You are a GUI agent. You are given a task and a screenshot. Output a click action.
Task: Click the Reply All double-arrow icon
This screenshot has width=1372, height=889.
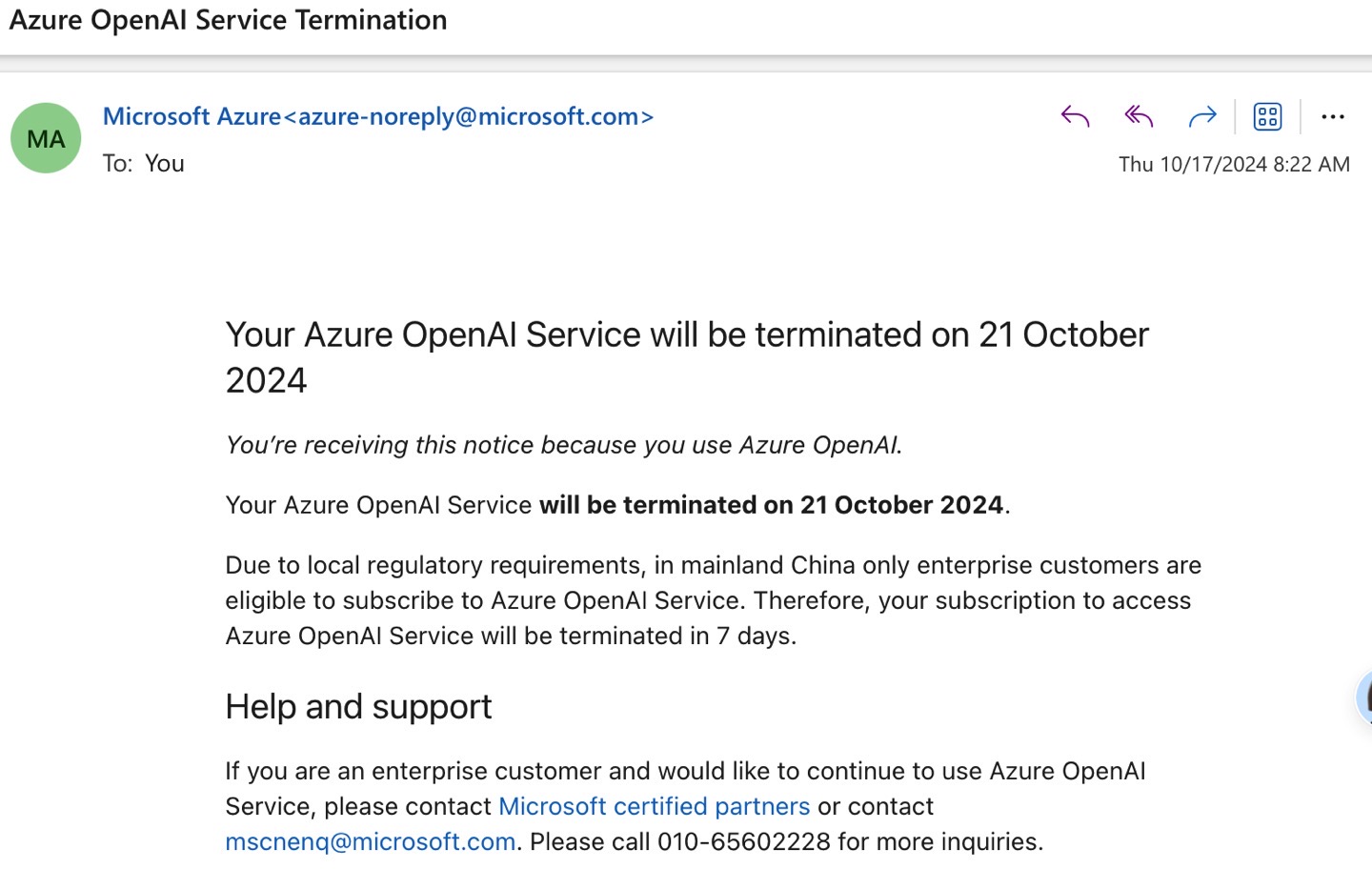point(1139,117)
